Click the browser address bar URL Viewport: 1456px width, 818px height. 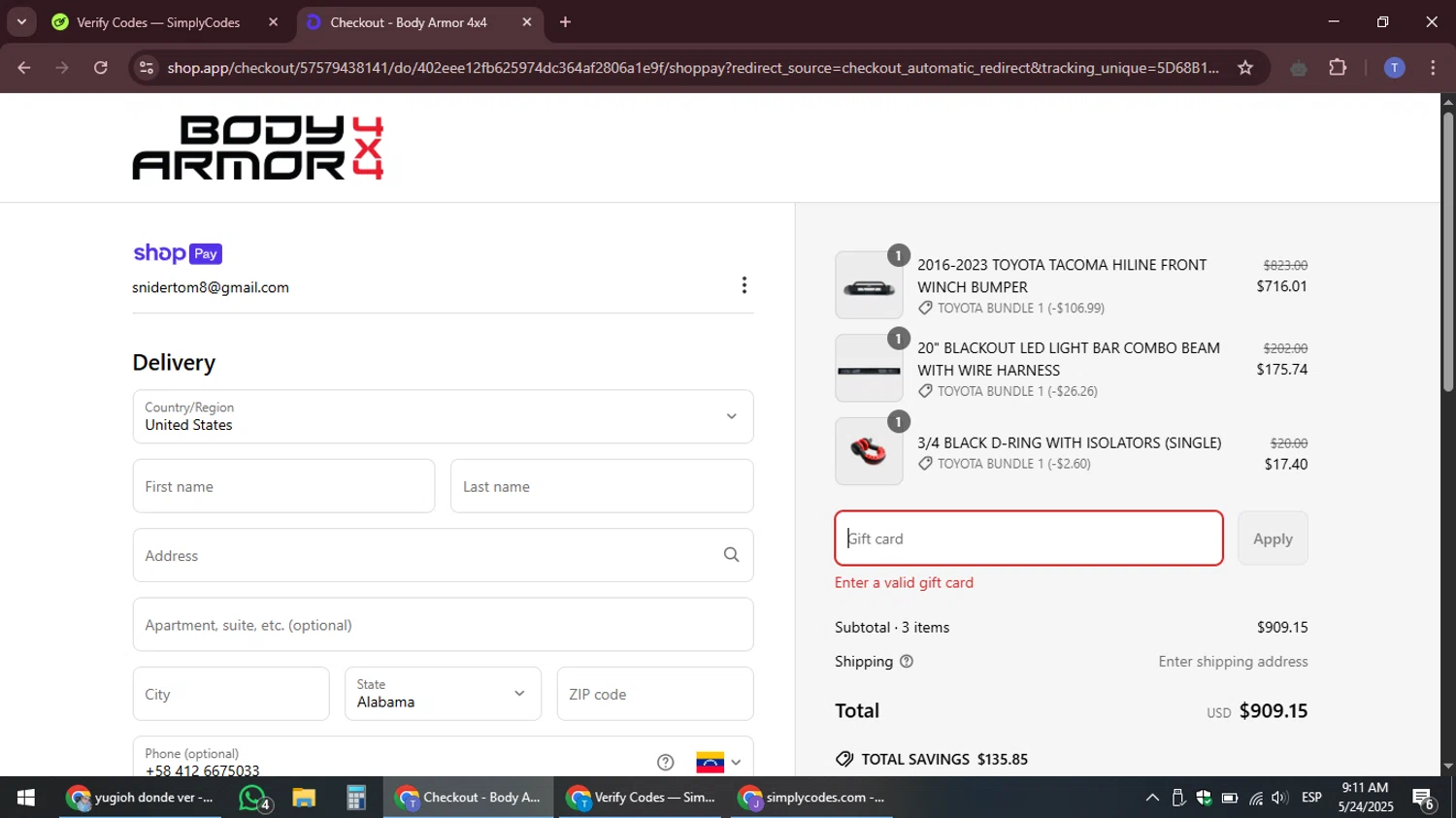(x=693, y=68)
